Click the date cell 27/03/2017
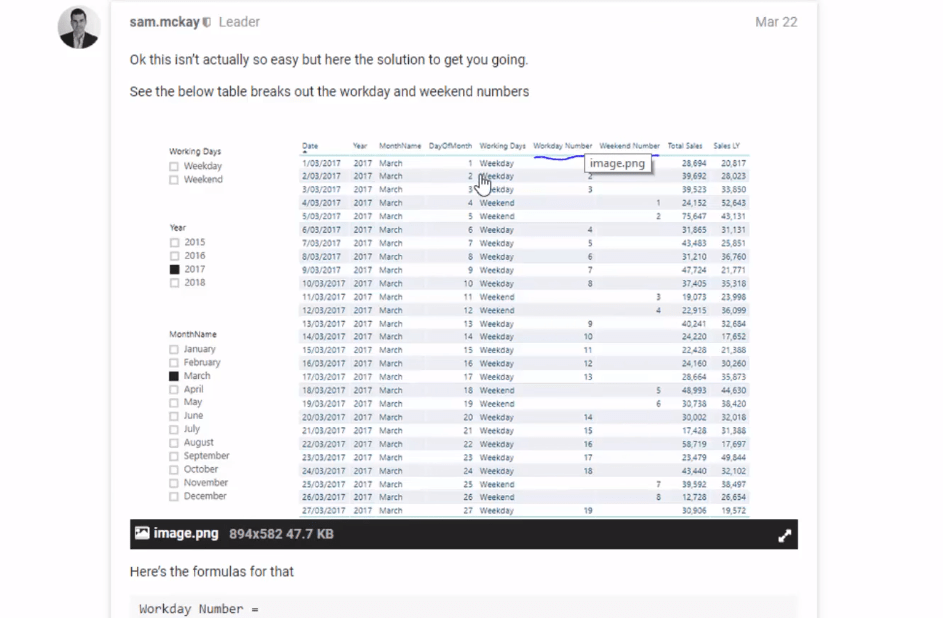 [x=323, y=510]
